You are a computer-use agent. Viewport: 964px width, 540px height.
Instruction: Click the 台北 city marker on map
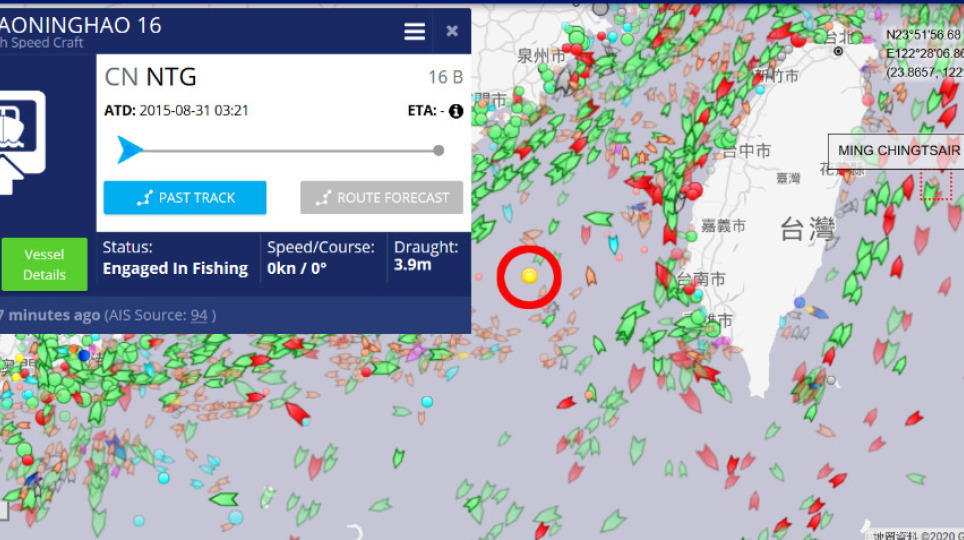[x=838, y=52]
